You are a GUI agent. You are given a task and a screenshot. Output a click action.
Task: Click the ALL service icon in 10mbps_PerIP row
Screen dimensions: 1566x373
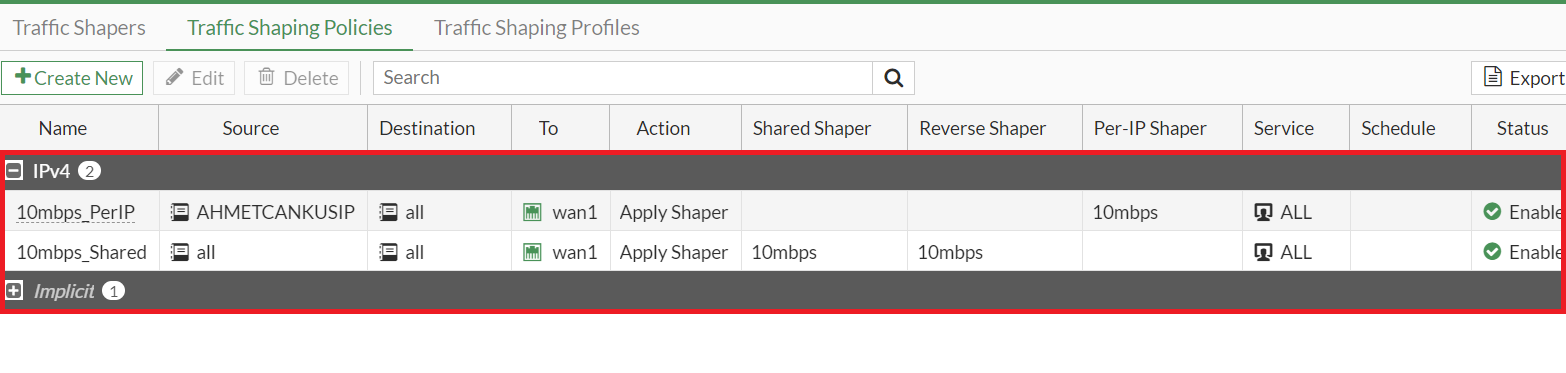(x=1263, y=212)
